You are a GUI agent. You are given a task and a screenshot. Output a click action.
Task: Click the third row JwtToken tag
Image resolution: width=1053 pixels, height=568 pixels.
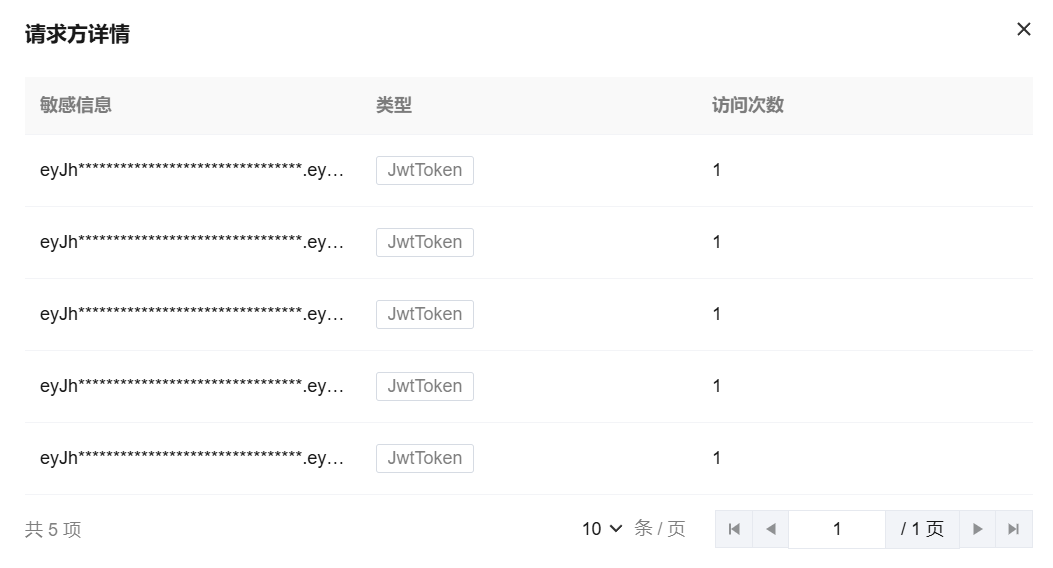click(x=424, y=314)
